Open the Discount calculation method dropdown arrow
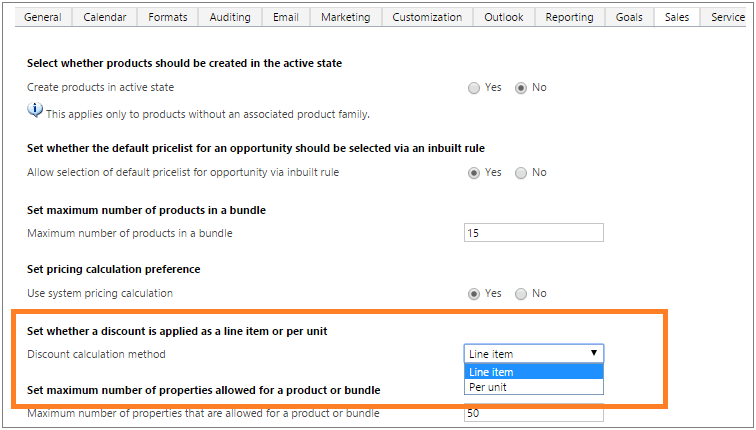 click(x=594, y=353)
